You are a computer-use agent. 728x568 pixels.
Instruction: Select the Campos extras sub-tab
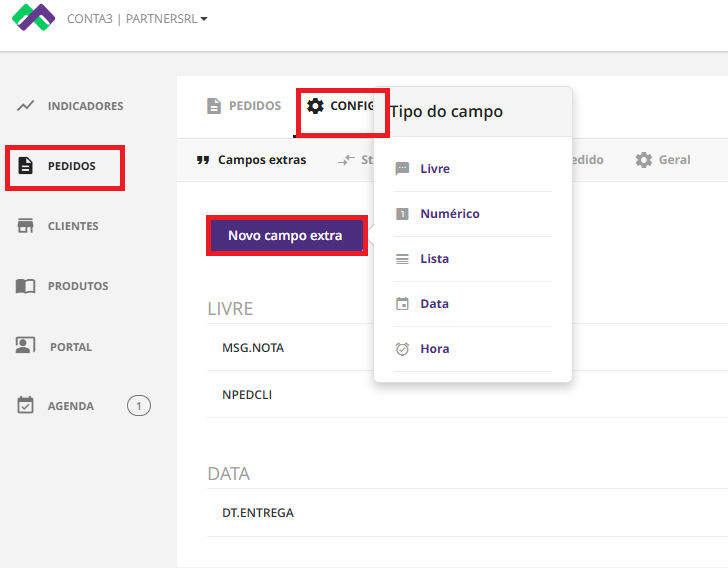coord(252,160)
